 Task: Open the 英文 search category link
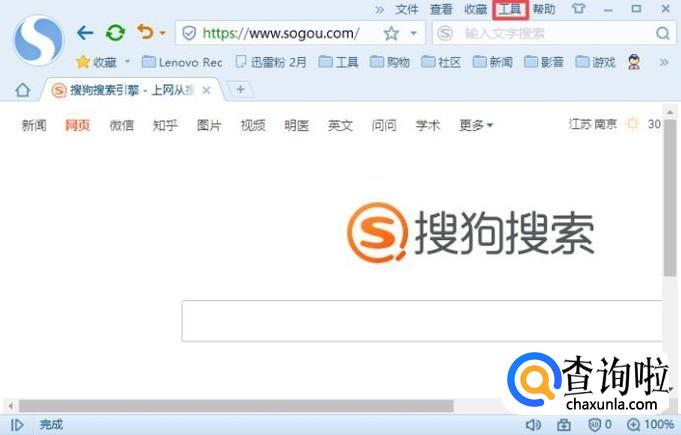[340, 125]
